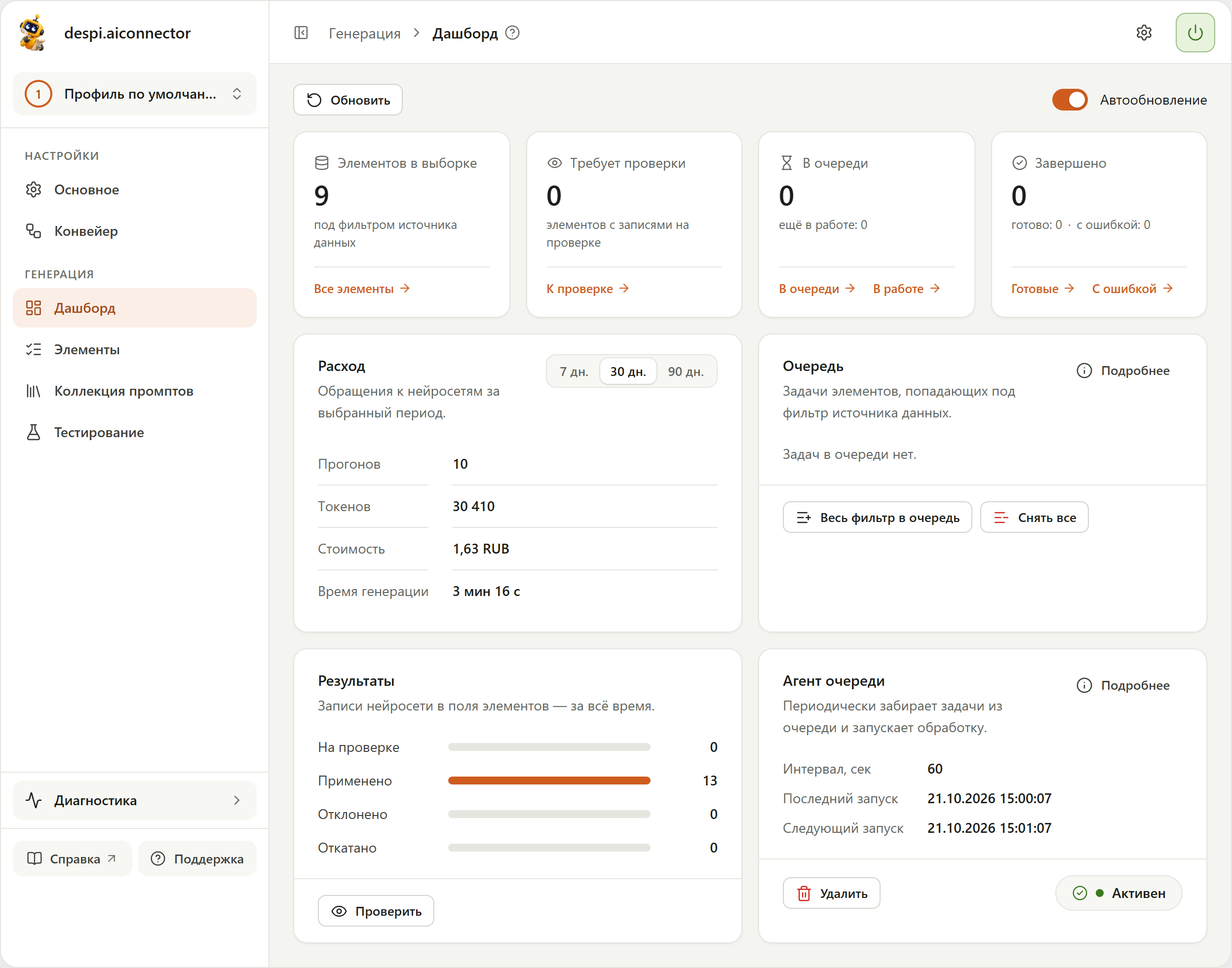Click Весь фильтр в очередь button
The image size is (1232, 968).
pyautogui.click(x=877, y=518)
